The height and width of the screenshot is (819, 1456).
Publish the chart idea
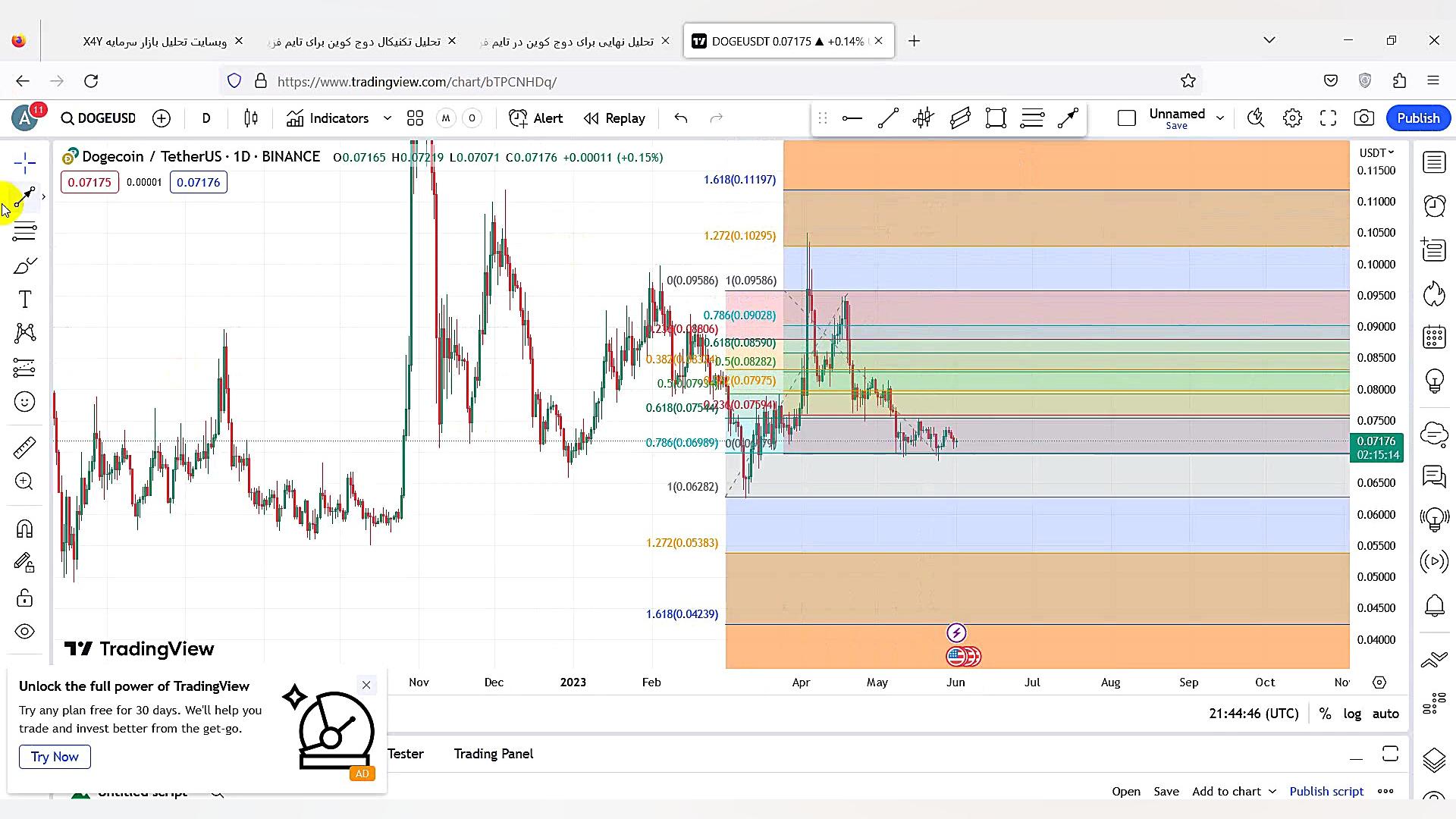[1418, 118]
